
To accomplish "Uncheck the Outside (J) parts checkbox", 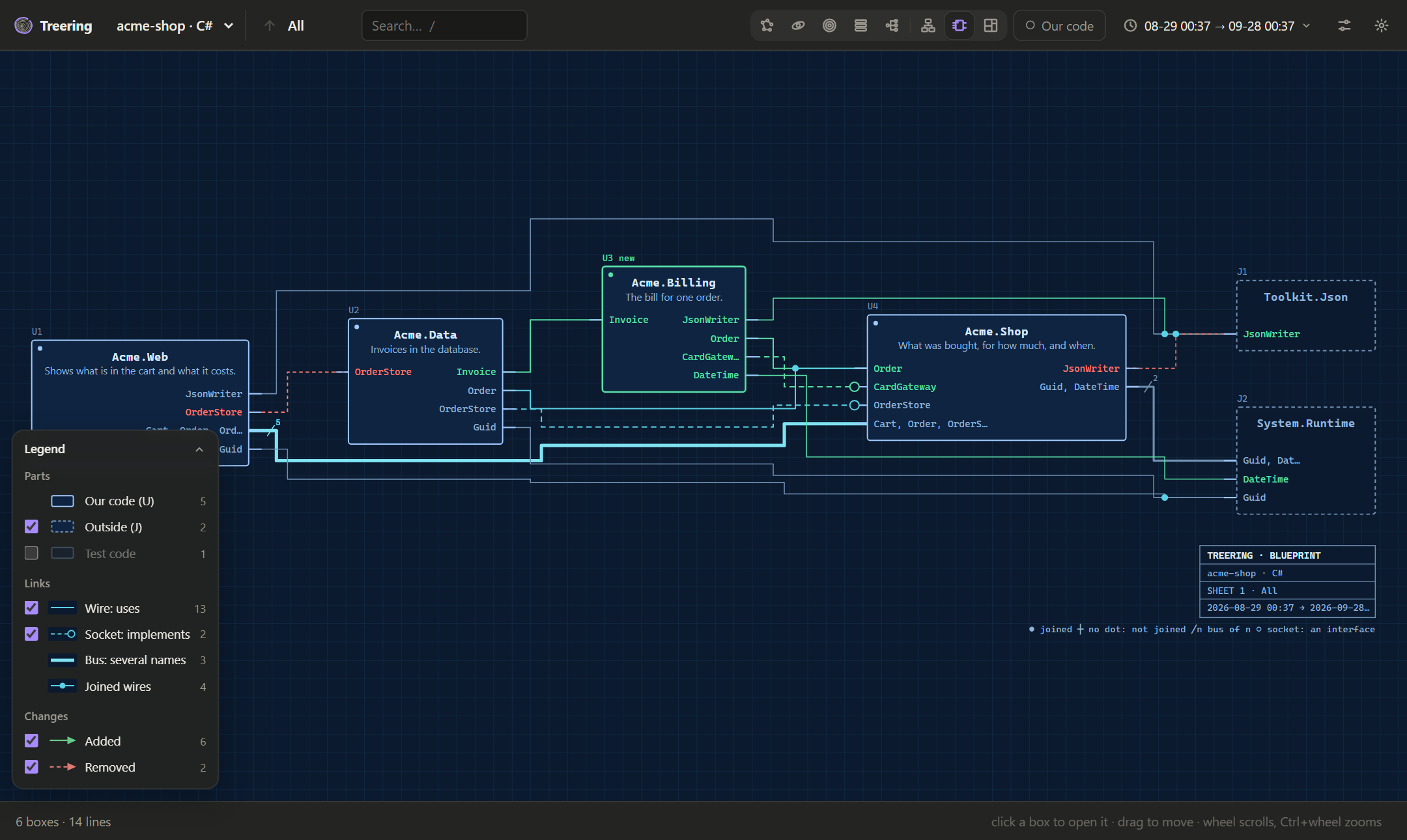I will click(x=31, y=526).
